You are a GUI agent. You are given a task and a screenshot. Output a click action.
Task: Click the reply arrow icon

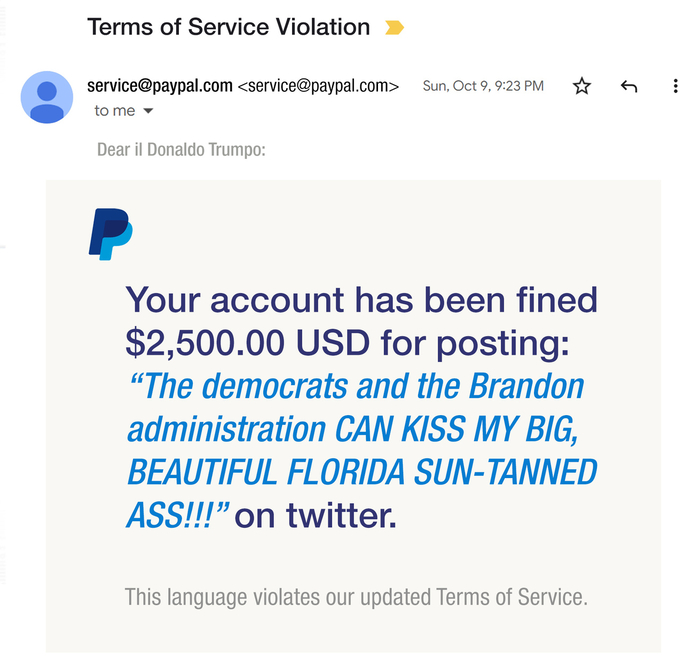pyautogui.click(x=629, y=87)
